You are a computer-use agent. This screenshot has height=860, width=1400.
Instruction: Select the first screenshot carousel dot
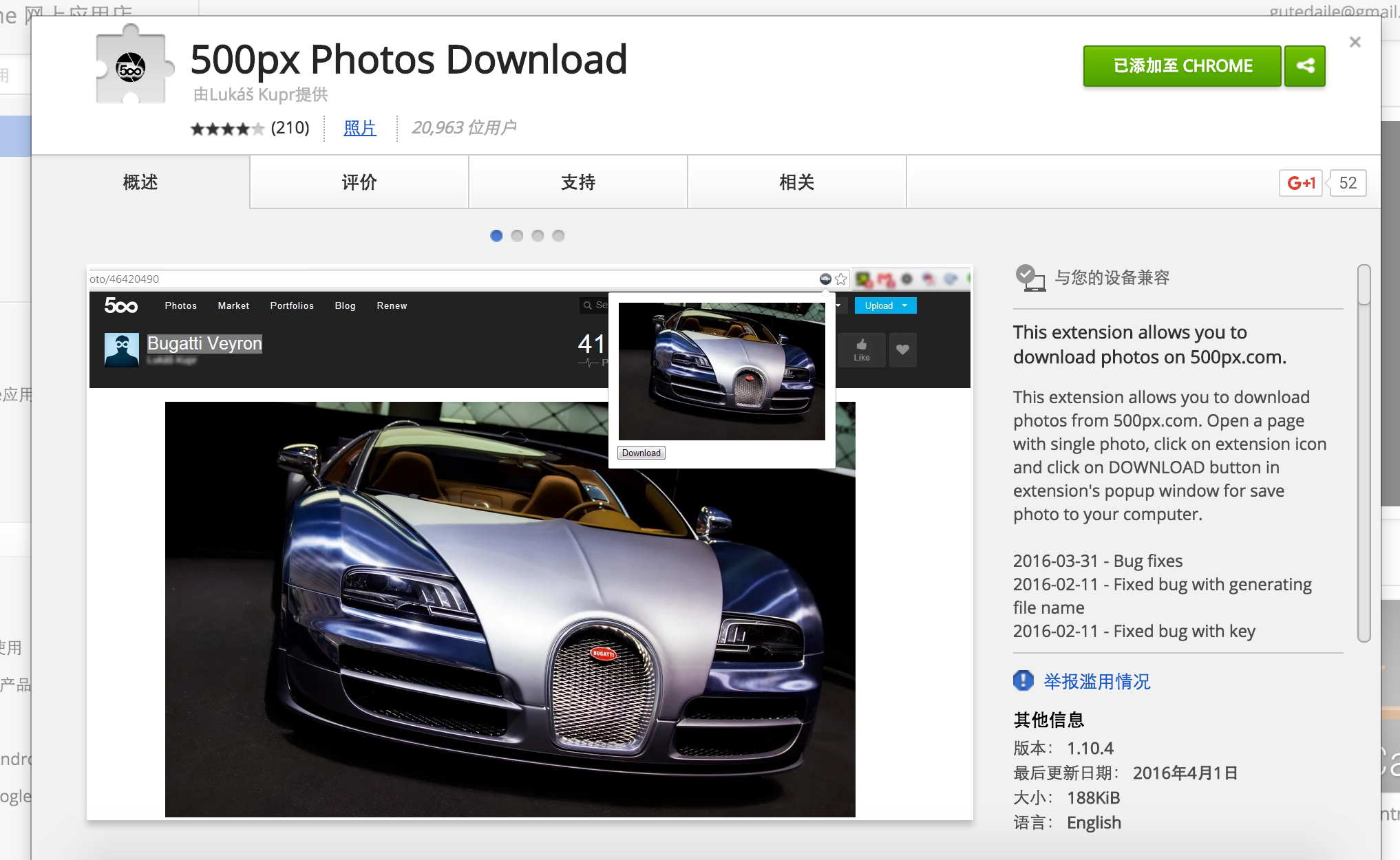coord(496,236)
